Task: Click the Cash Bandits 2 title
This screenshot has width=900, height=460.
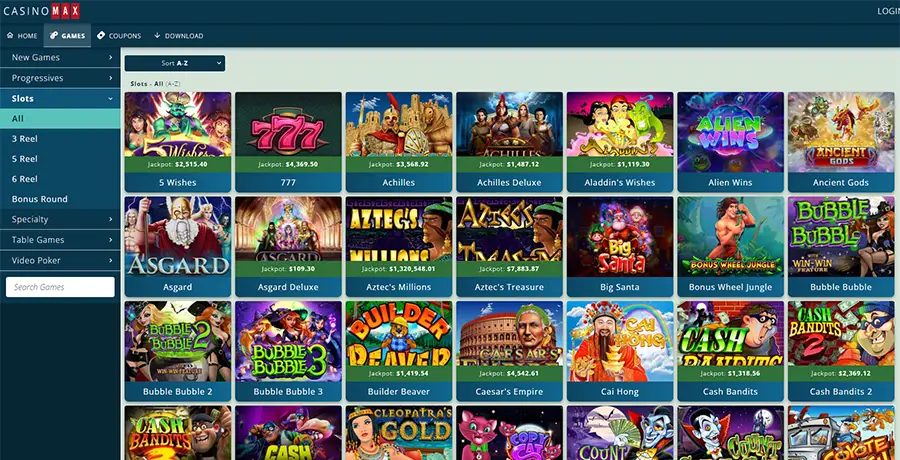Action: 841,392
